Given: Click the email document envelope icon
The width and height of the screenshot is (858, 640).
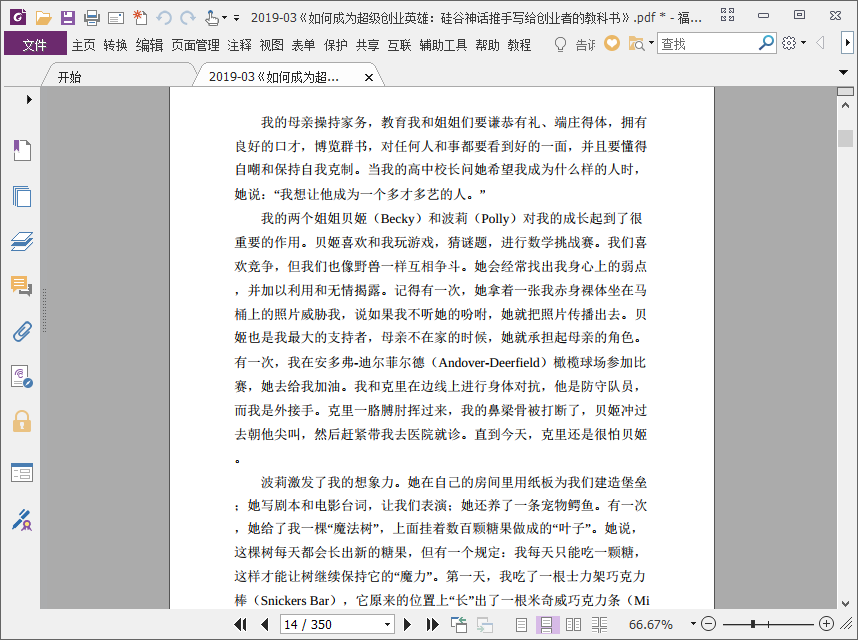Looking at the screenshot, I should coord(116,19).
